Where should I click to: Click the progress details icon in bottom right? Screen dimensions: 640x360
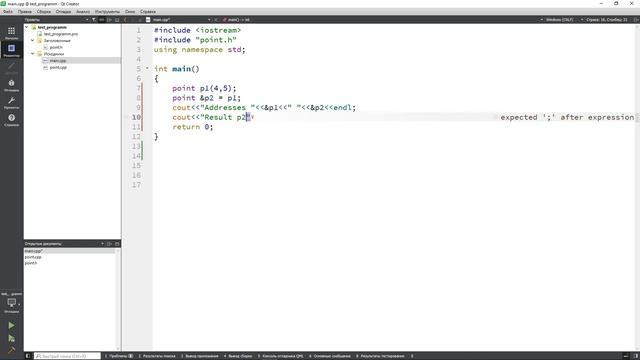pyautogui.click(x=626, y=356)
